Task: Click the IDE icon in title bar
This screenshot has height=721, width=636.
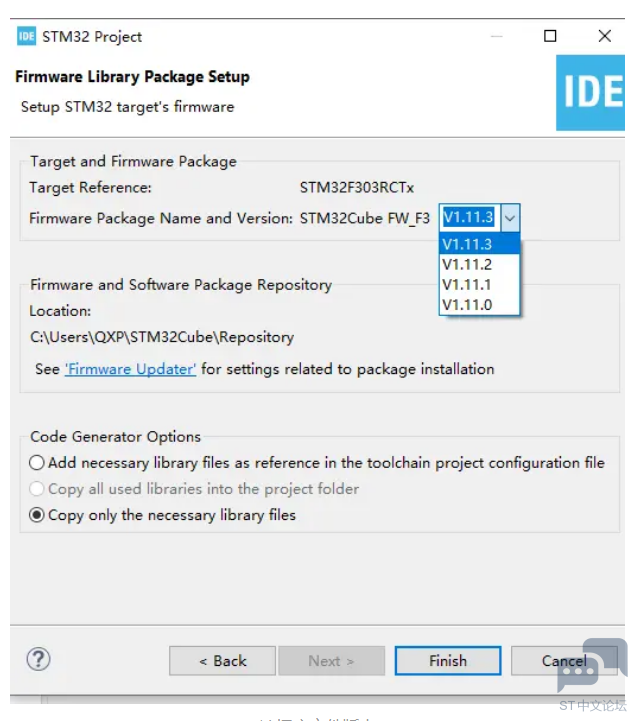Action: pos(26,36)
